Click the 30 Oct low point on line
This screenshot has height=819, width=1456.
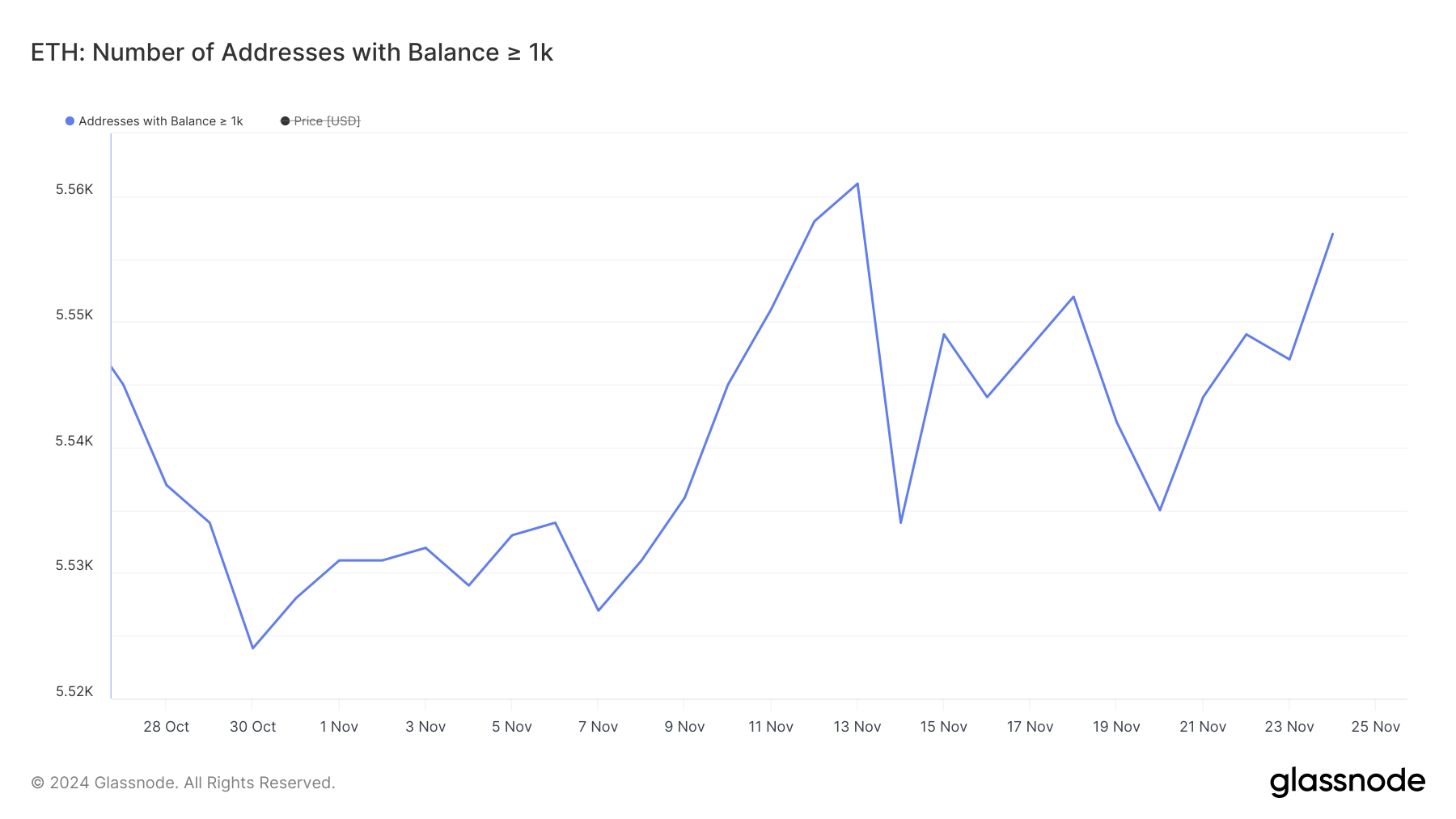coord(253,648)
